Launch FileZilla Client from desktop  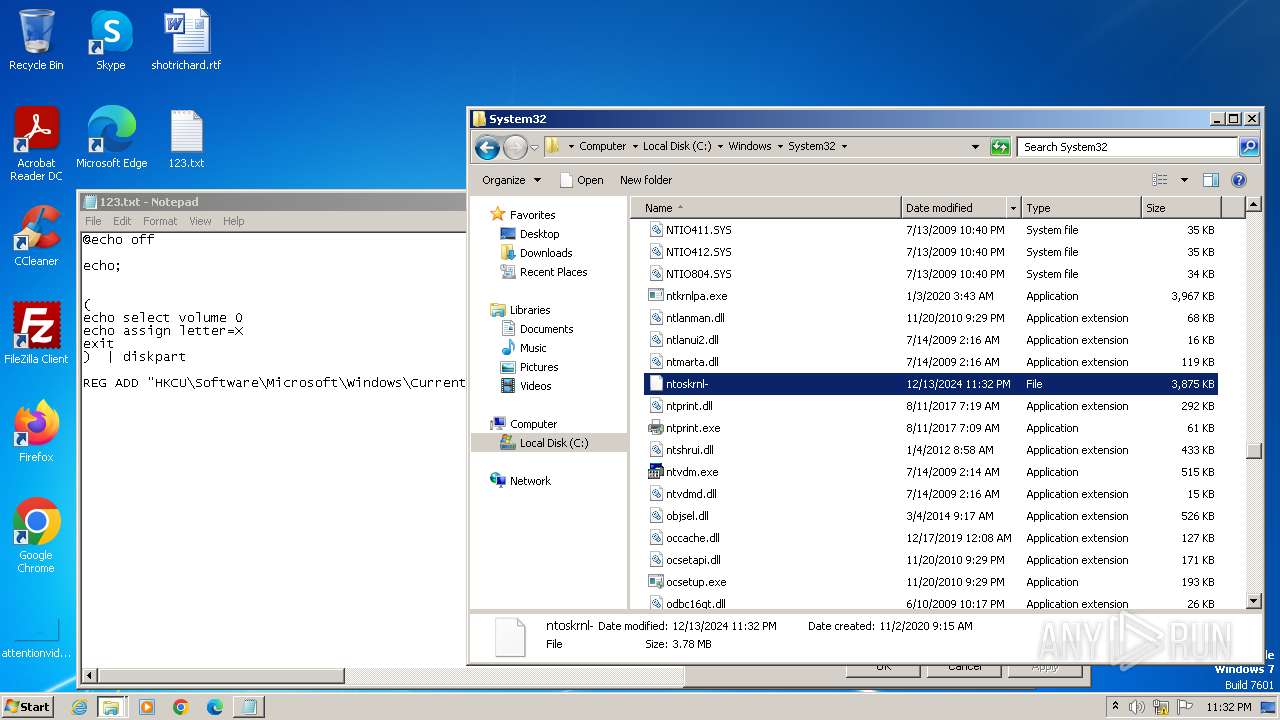click(36, 334)
